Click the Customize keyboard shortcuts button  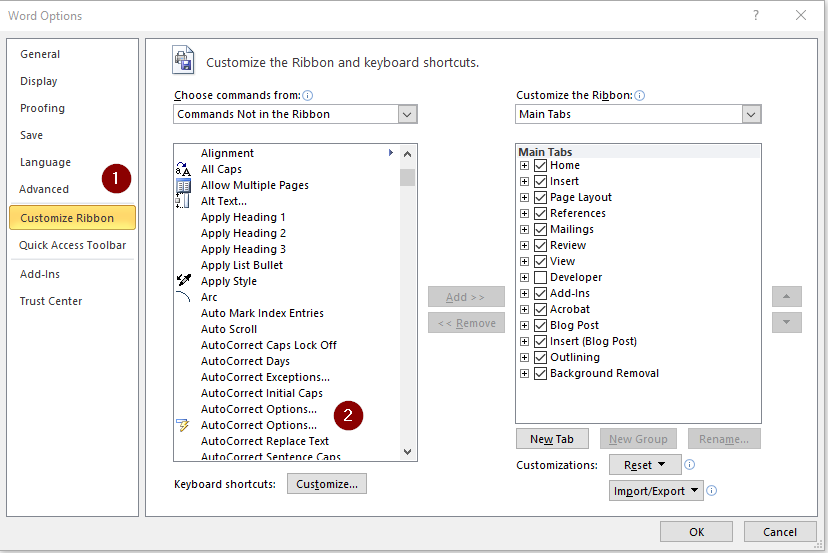pos(327,484)
